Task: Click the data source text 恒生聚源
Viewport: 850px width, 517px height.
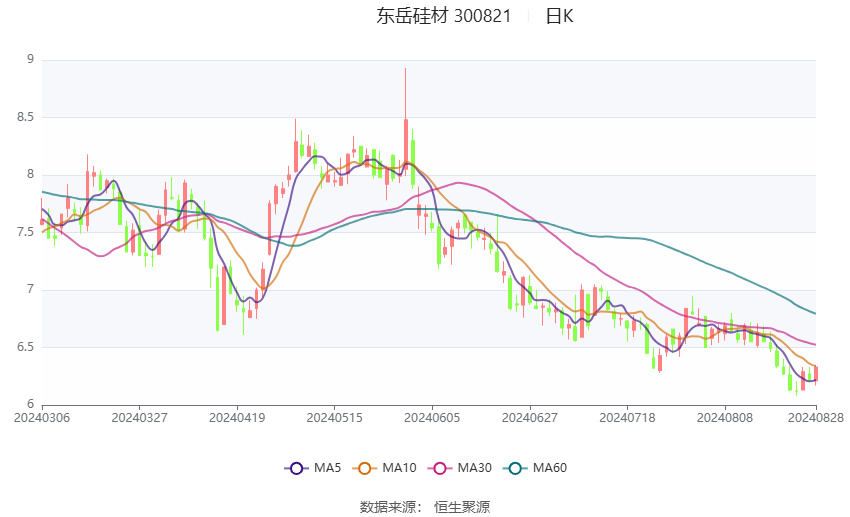Action: pos(462,507)
